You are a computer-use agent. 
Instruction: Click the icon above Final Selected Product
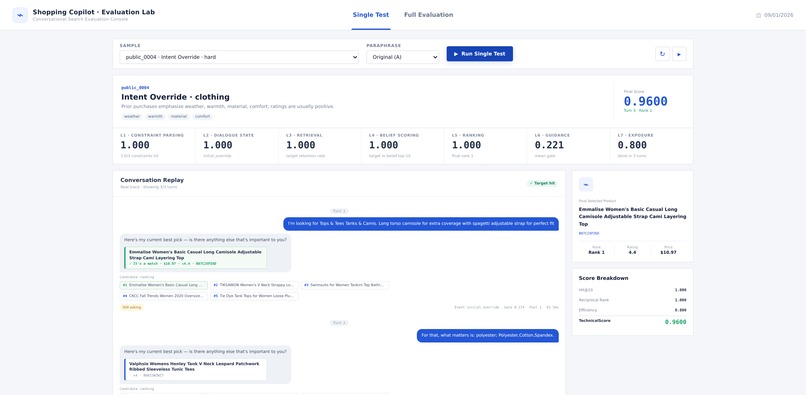click(x=586, y=185)
